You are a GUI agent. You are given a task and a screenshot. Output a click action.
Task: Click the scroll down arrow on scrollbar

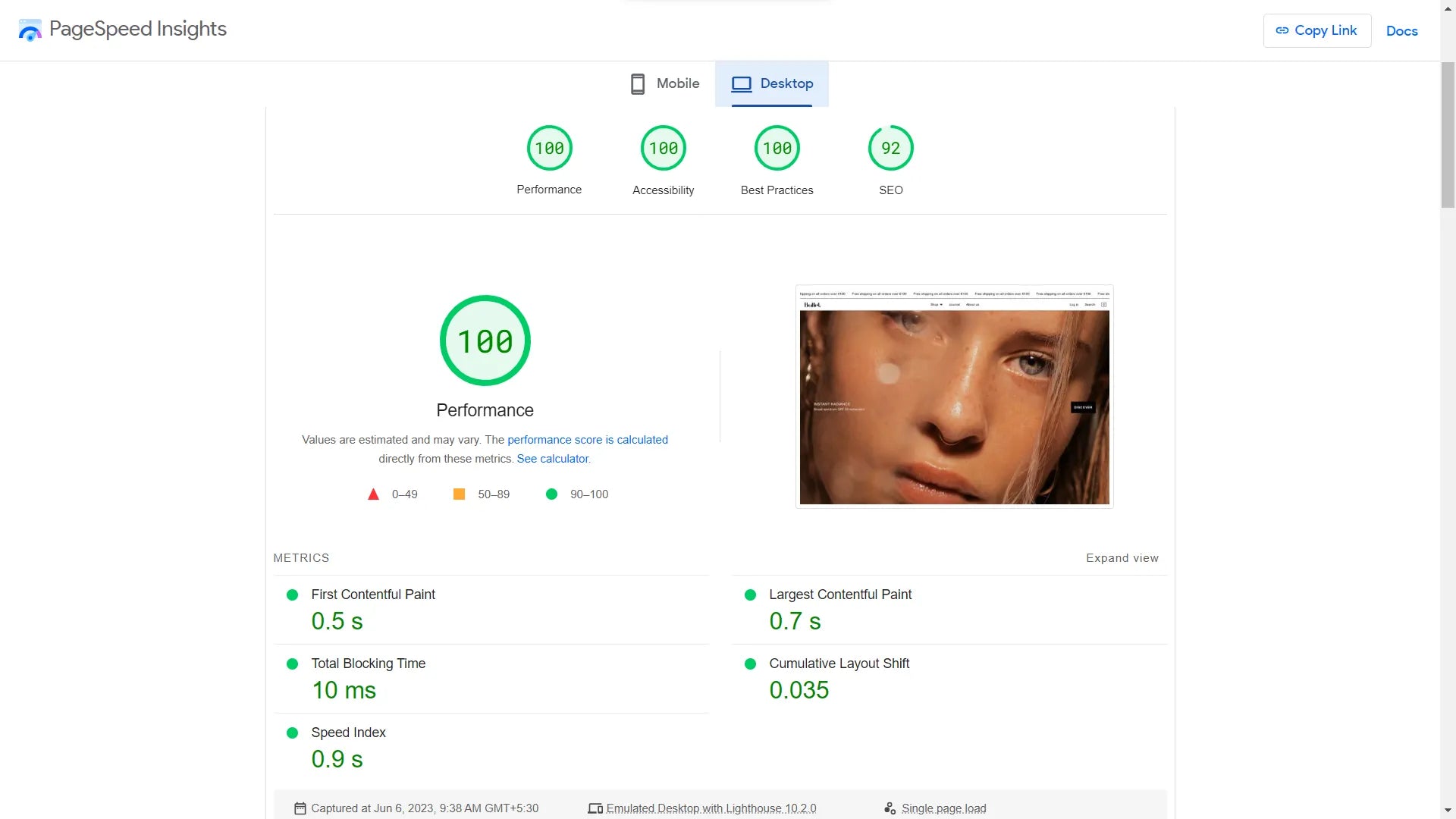tap(1448, 811)
